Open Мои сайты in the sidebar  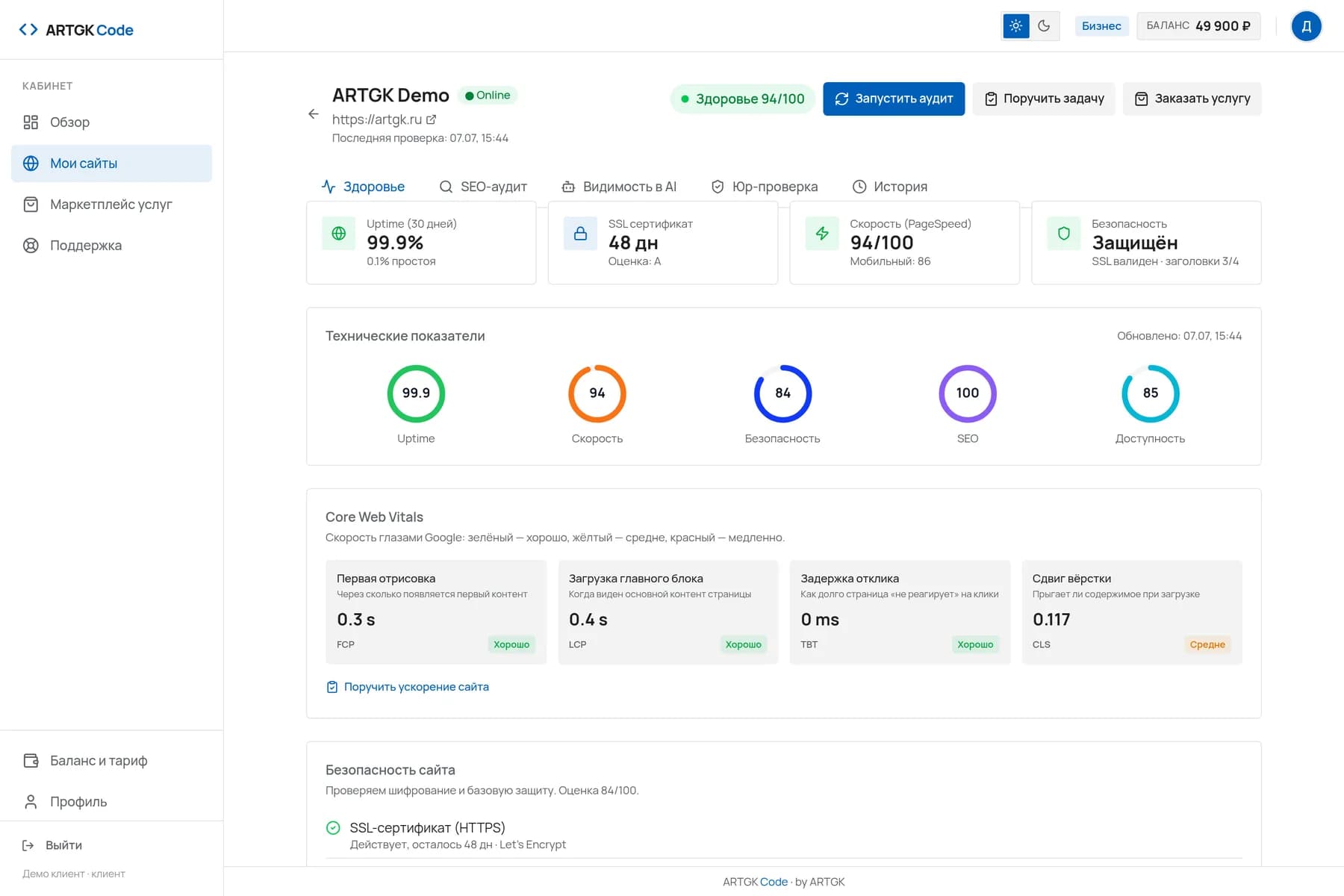[111, 164]
